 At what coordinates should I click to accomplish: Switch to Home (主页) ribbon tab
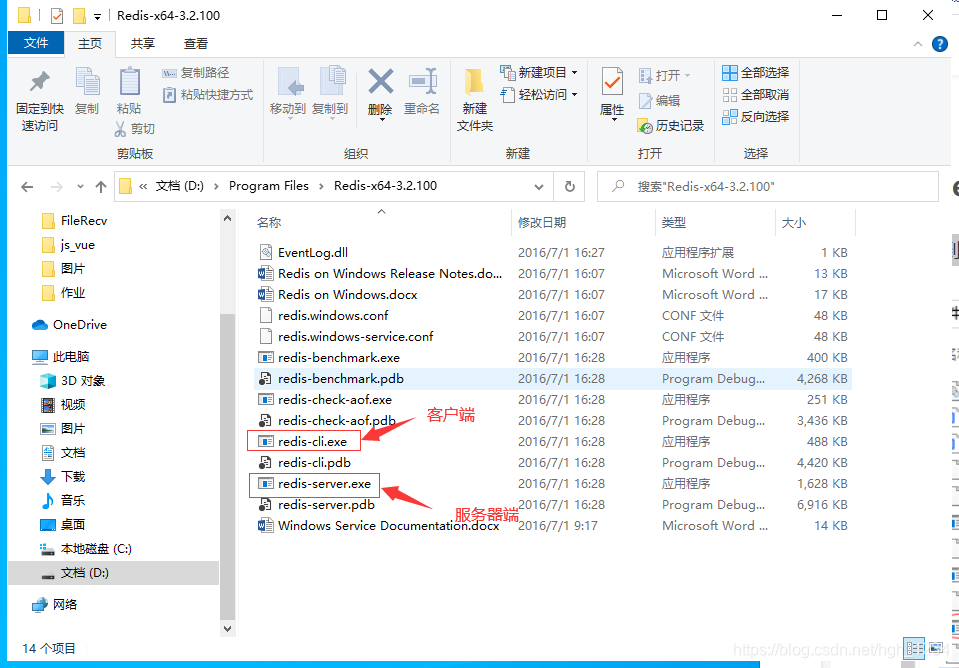coord(90,43)
